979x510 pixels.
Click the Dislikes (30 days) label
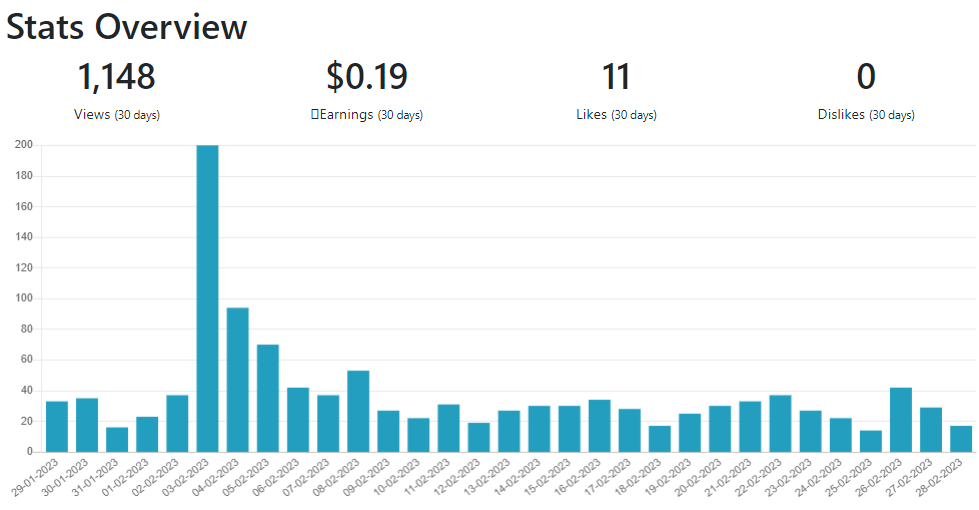click(866, 115)
